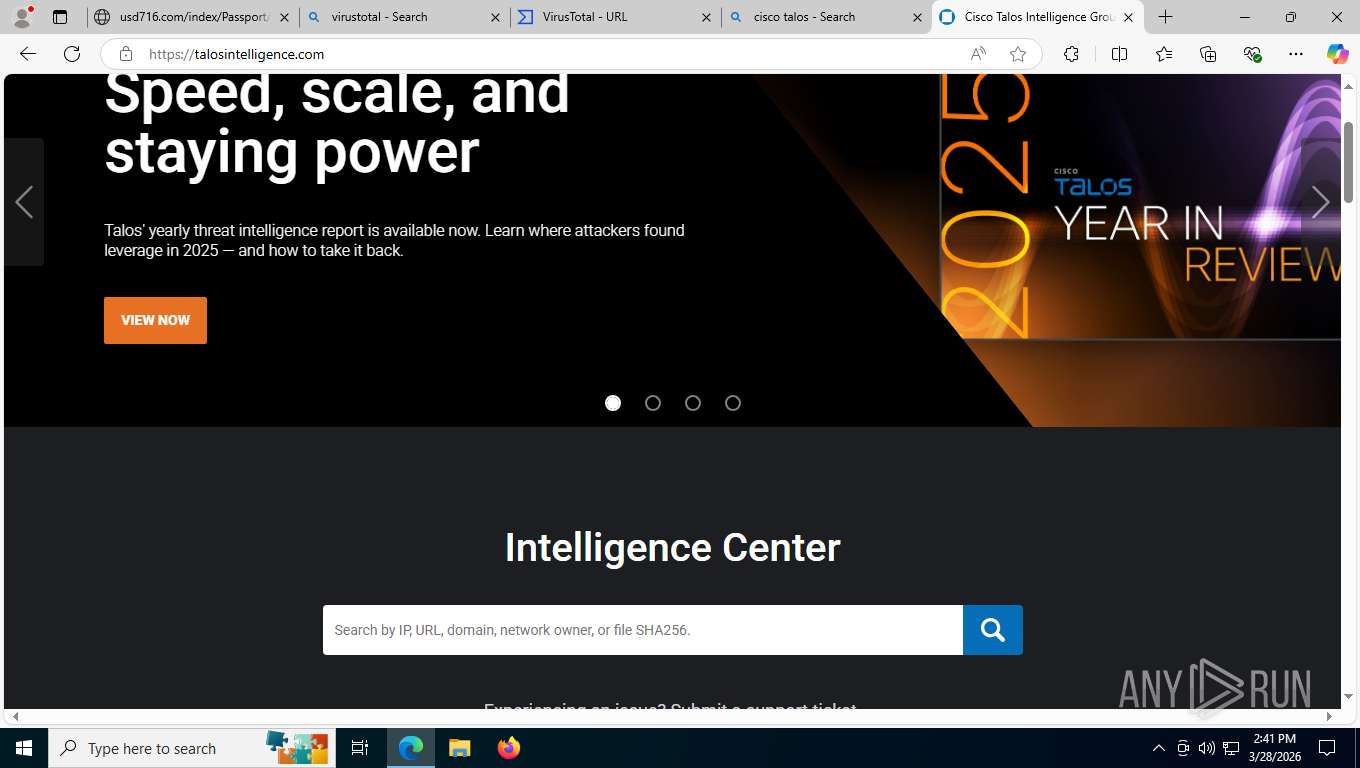Open the volume speaker tray icon
This screenshot has height=768, width=1360.
pos(1207,748)
